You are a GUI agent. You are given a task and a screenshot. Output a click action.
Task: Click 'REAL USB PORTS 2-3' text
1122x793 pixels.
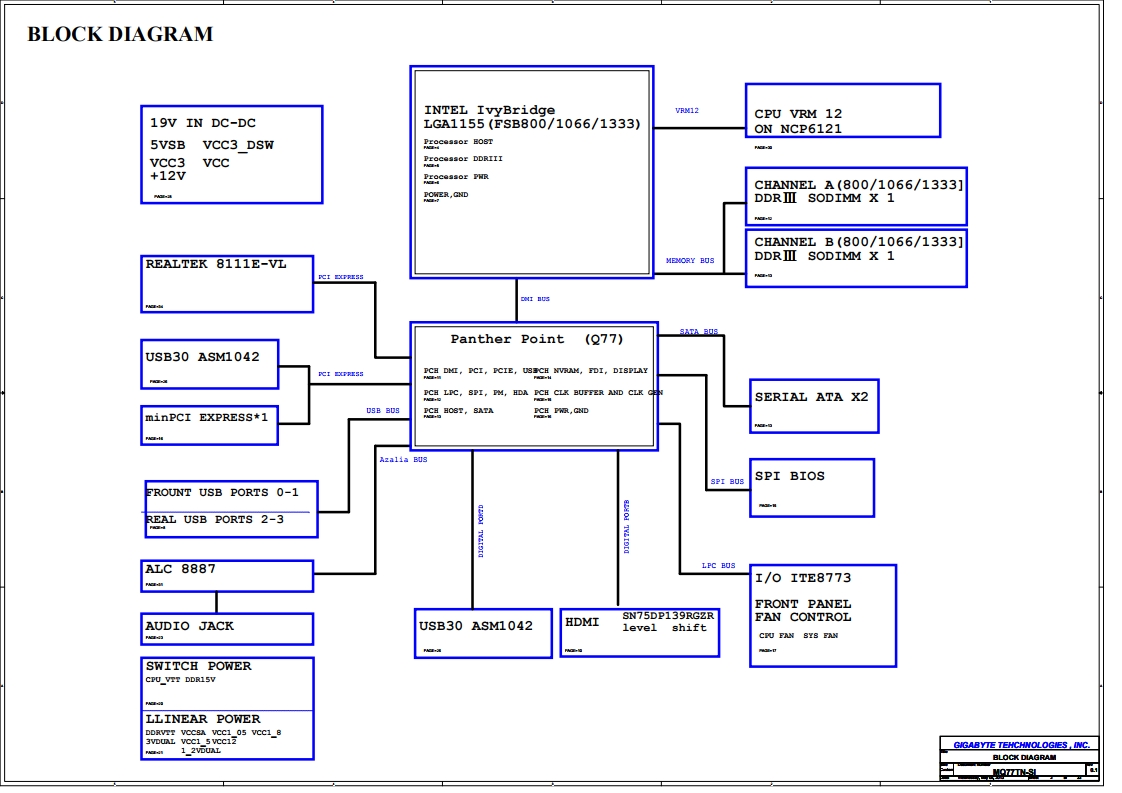[x=215, y=520]
